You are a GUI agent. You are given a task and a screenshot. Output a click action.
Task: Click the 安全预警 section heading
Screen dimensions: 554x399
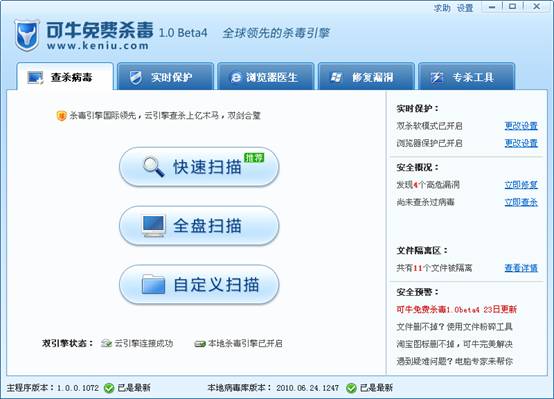pyautogui.click(x=417, y=292)
